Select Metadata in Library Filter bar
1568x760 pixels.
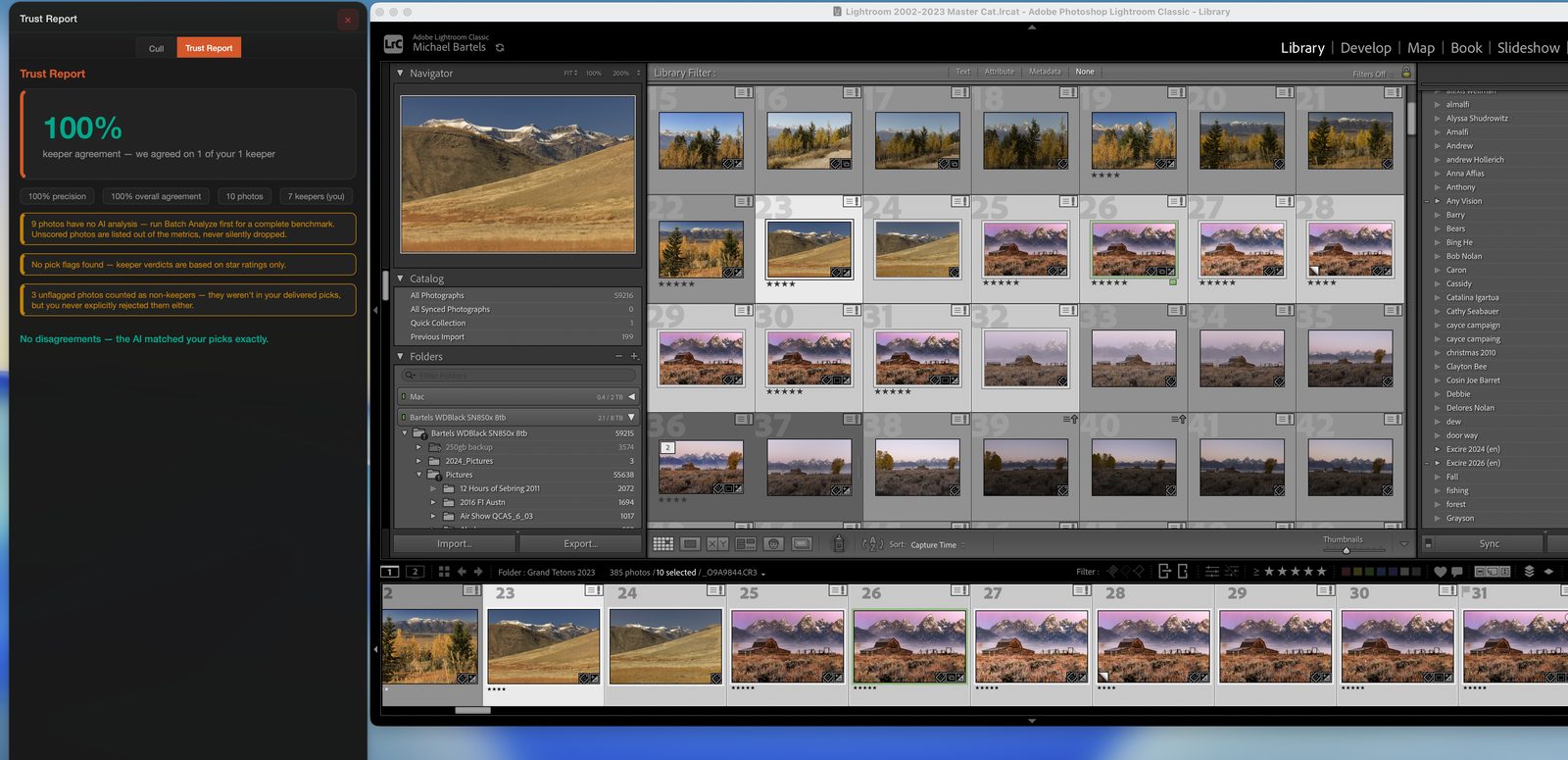tap(1044, 72)
